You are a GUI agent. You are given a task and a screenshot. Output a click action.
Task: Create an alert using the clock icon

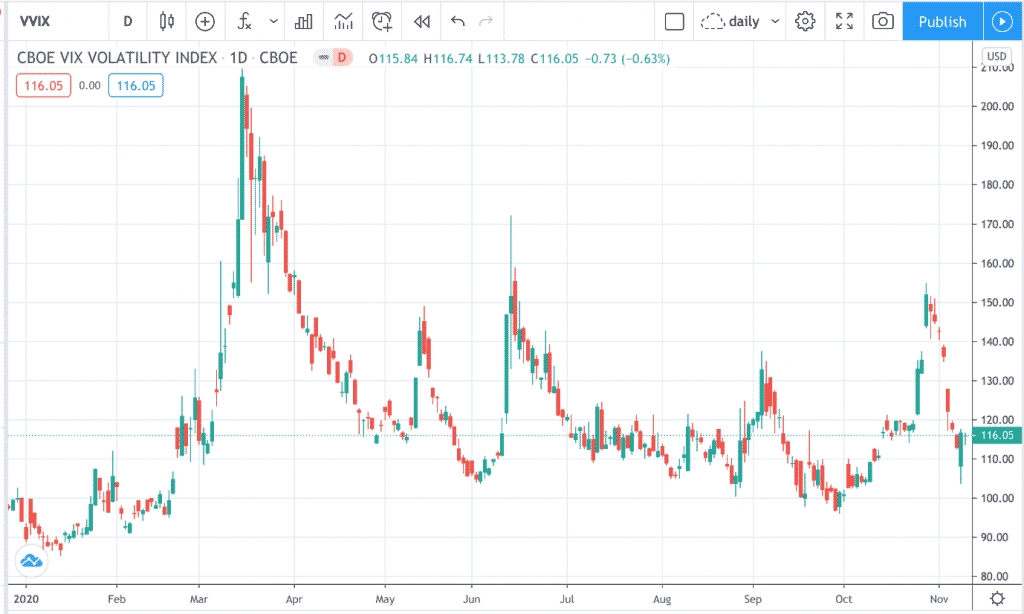381,21
